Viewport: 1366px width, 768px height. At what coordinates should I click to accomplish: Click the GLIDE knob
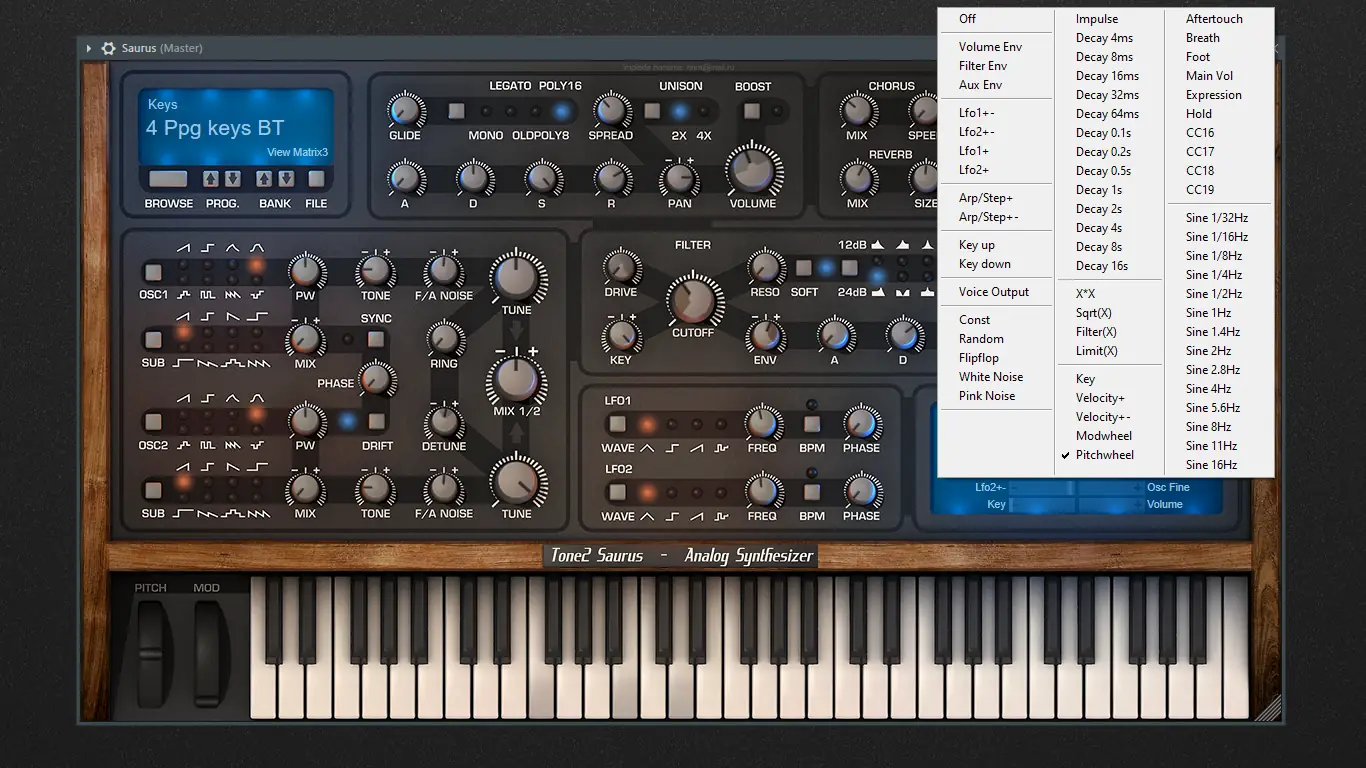tap(405, 111)
